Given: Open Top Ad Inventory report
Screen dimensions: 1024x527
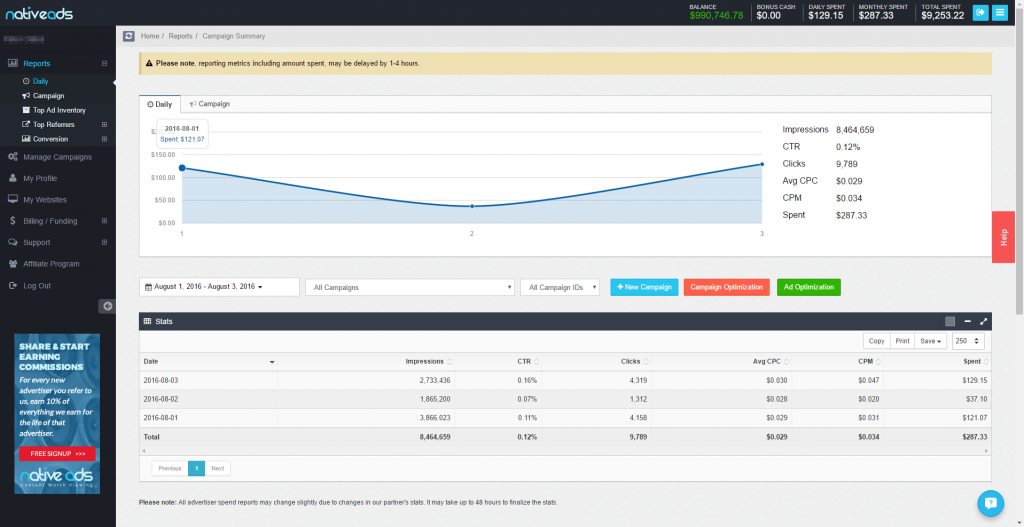Looking at the screenshot, I should 54,110.
